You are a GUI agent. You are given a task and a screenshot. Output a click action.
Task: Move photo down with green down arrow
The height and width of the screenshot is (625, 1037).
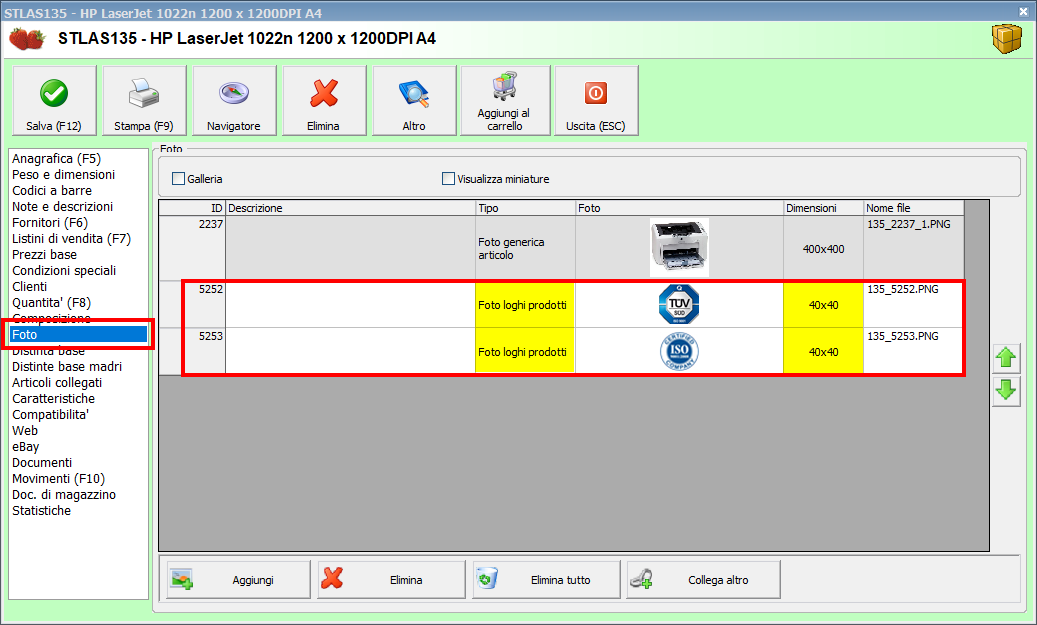pos(1006,390)
